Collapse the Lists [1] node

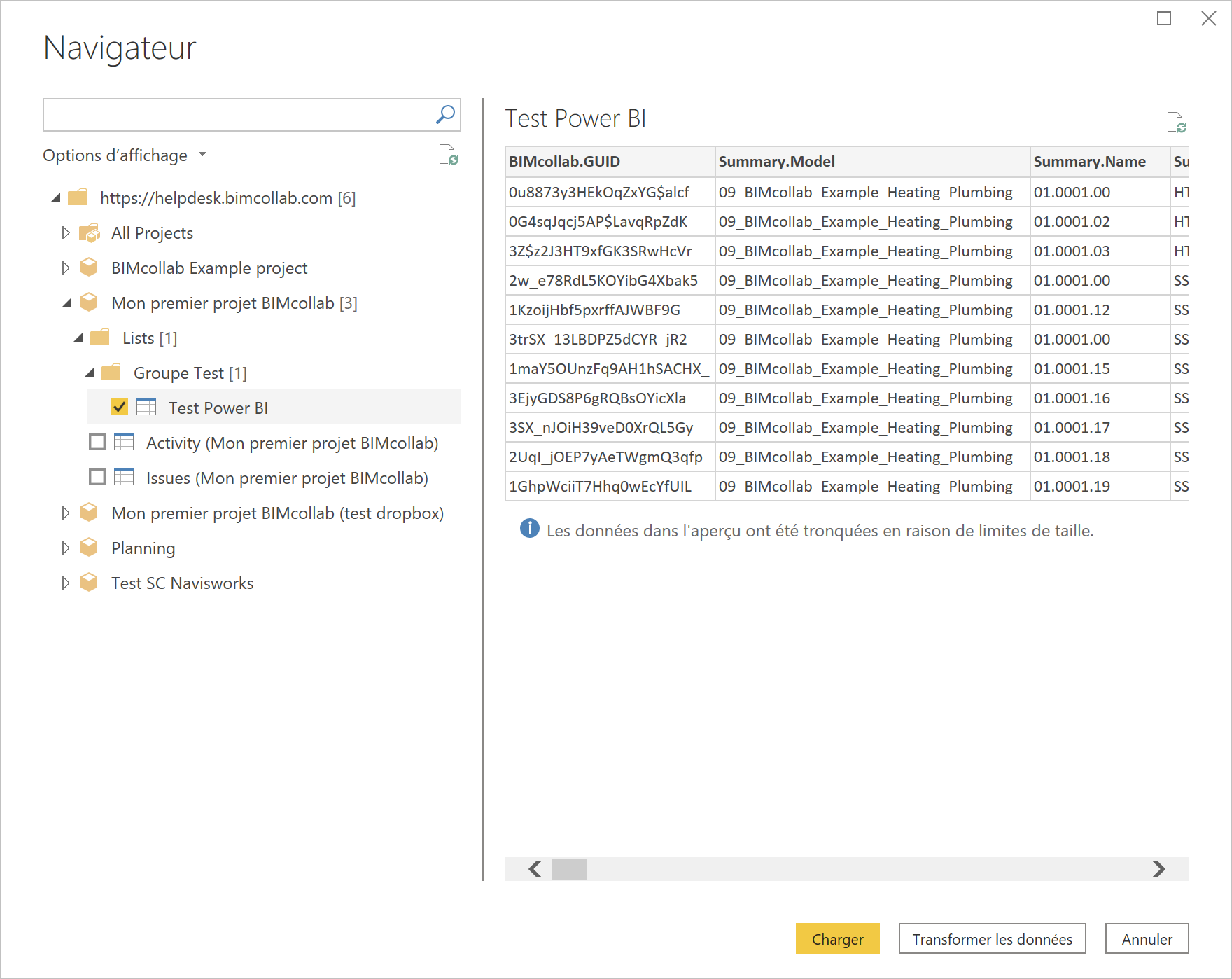[78, 338]
